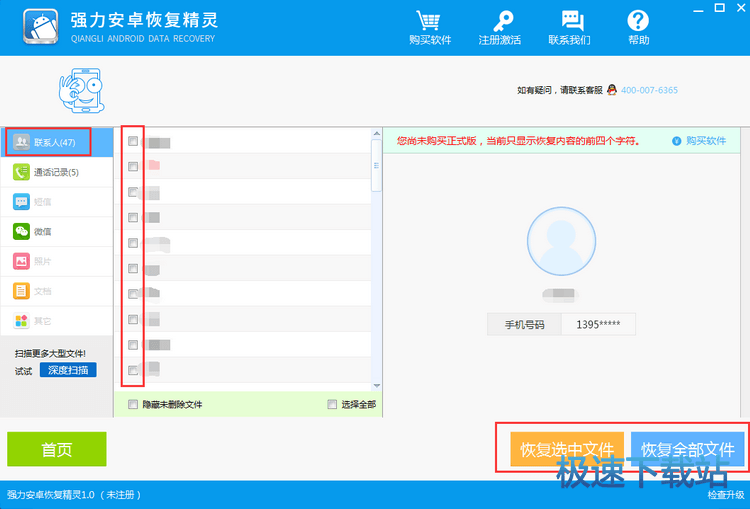Image resolution: width=750 pixels, height=509 pixels.
Task: Click the QQ penguin customer service icon
Action: (612, 89)
